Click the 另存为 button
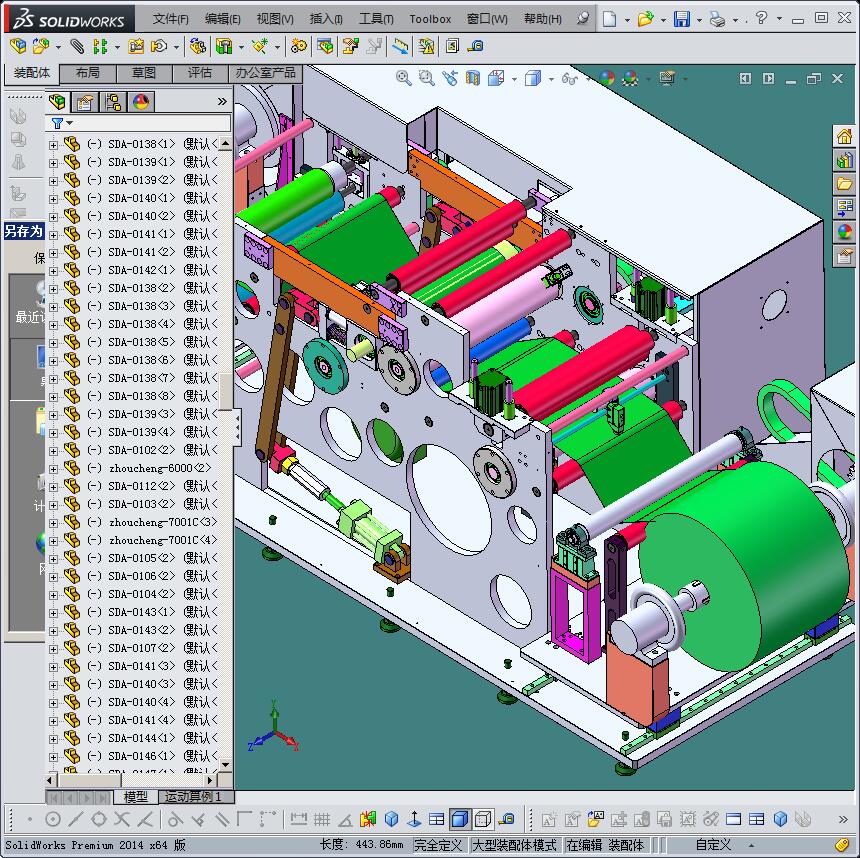This screenshot has width=860, height=858. coord(23,231)
